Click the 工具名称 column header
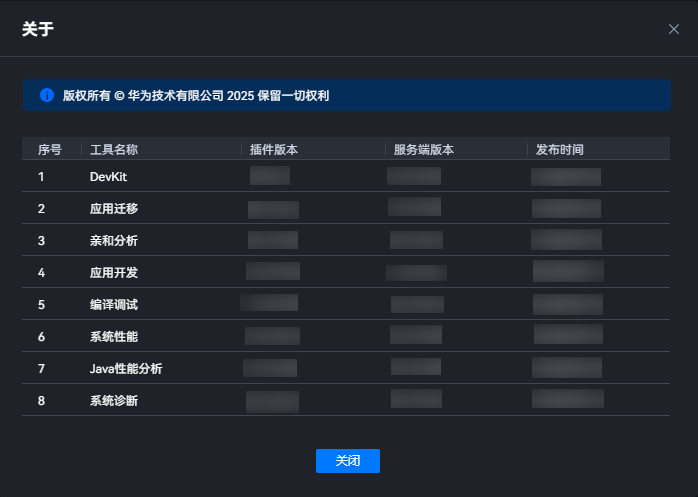Image resolution: width=698 pixels, height=497 pixels. point(114,150)
